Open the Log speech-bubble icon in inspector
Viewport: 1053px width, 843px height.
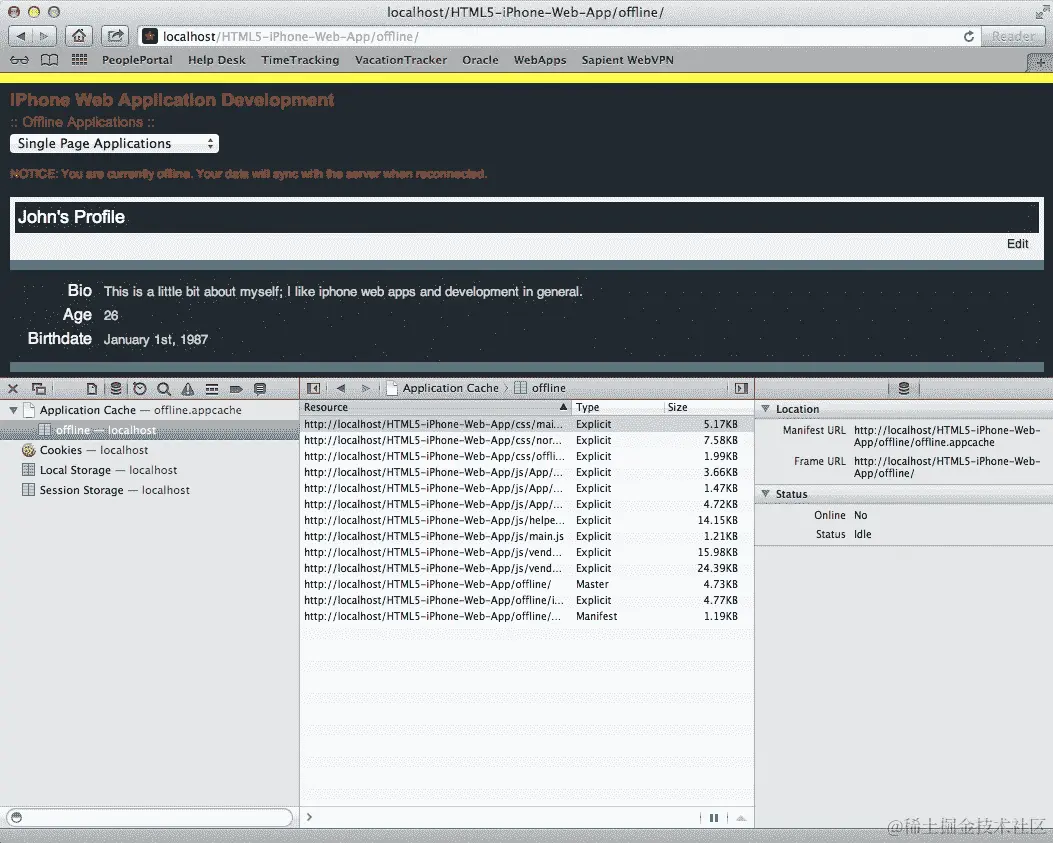260,388
